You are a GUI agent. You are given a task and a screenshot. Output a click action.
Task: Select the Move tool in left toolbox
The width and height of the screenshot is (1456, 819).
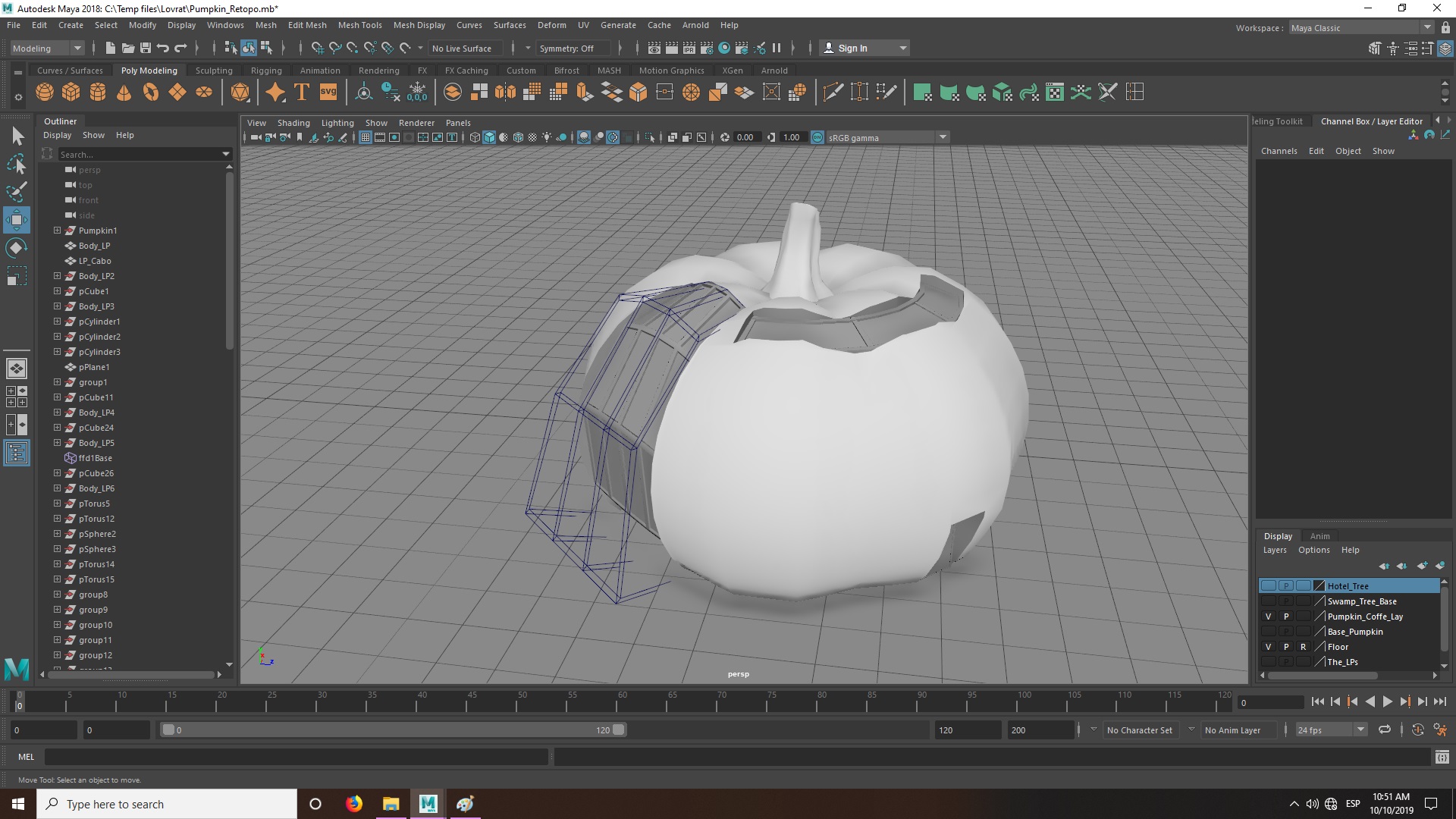(17, 220)
